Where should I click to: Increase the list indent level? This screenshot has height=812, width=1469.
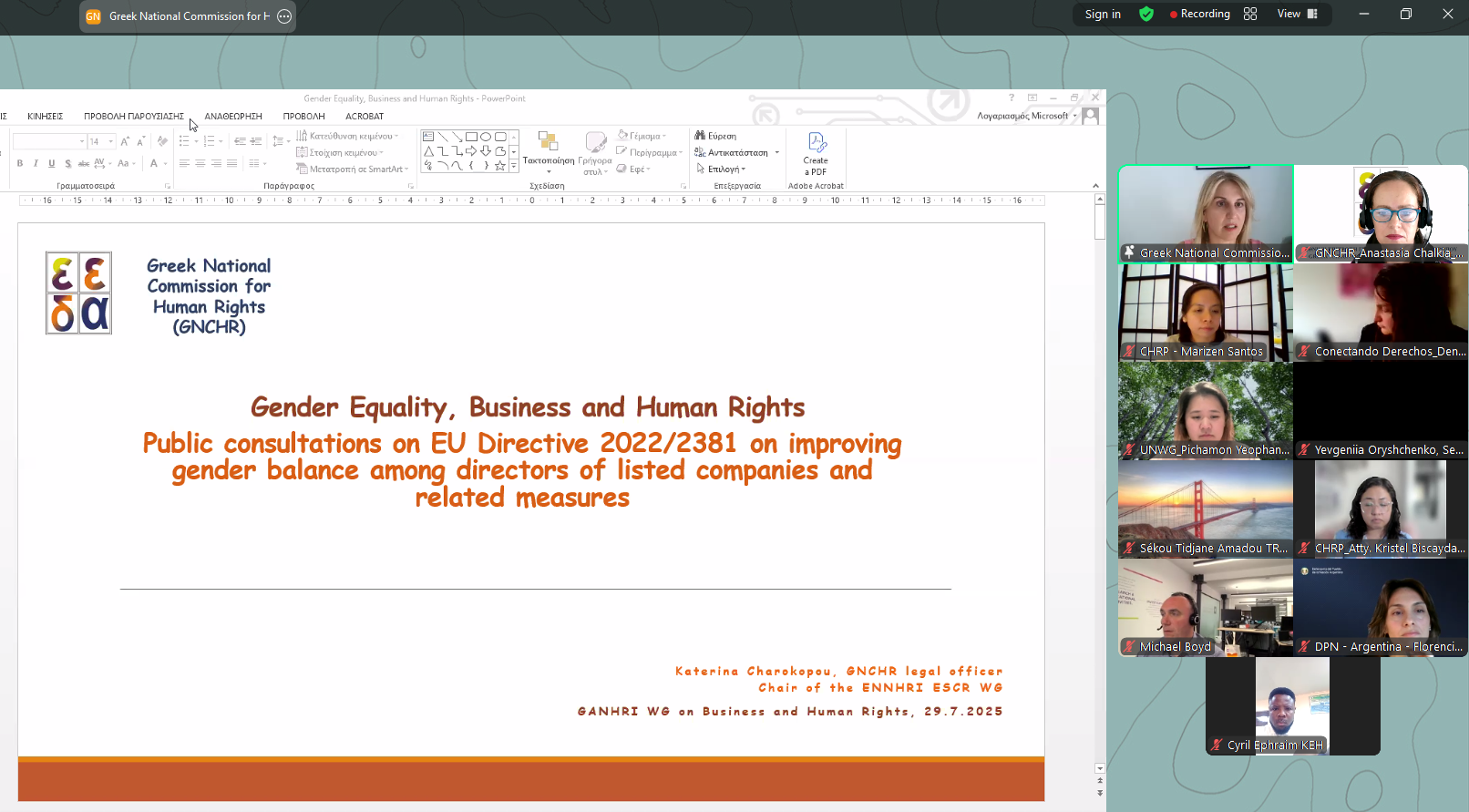click(x=256, y=141)
